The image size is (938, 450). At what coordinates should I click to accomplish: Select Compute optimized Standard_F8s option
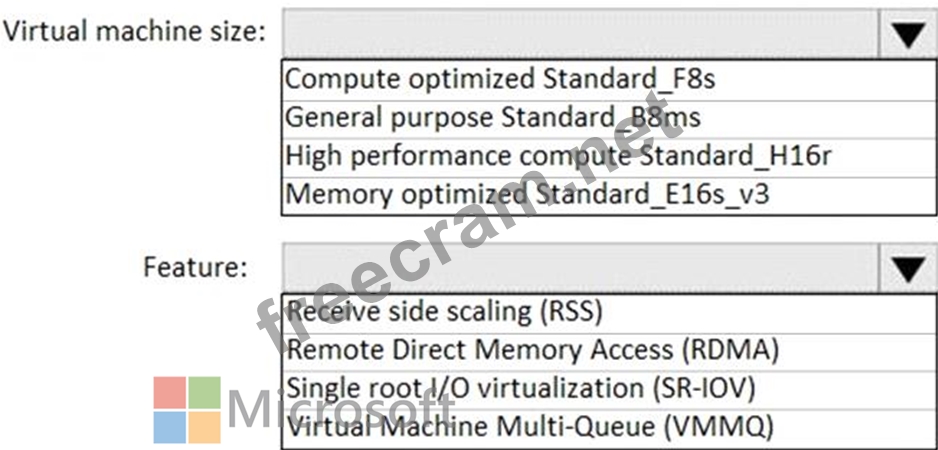[608, 80]
